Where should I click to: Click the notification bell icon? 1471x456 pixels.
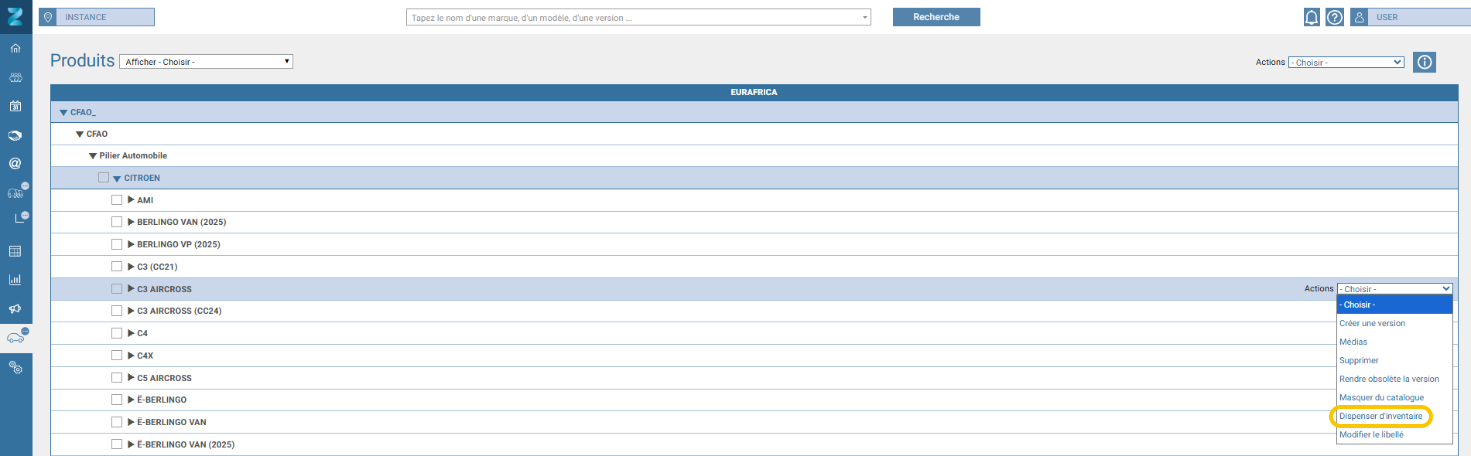[x=1311, y=17]
